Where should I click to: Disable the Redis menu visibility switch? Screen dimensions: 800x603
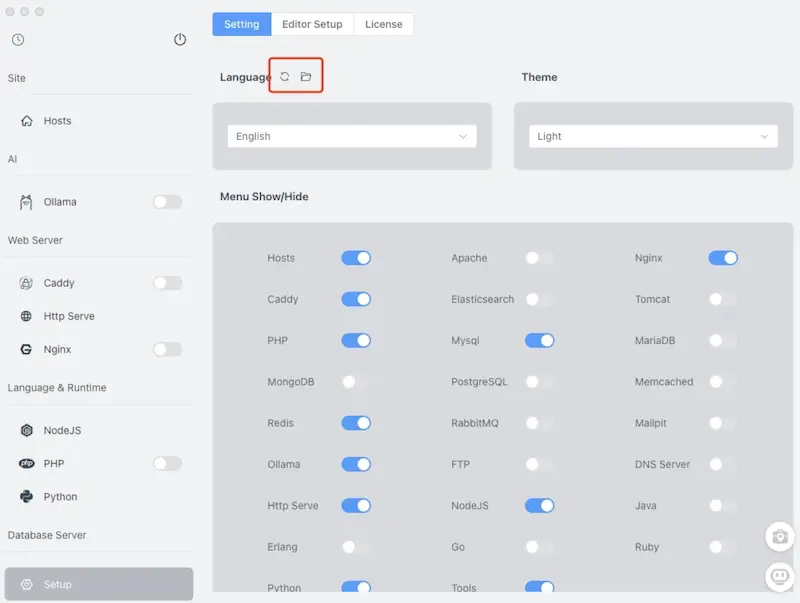[356, 423]
